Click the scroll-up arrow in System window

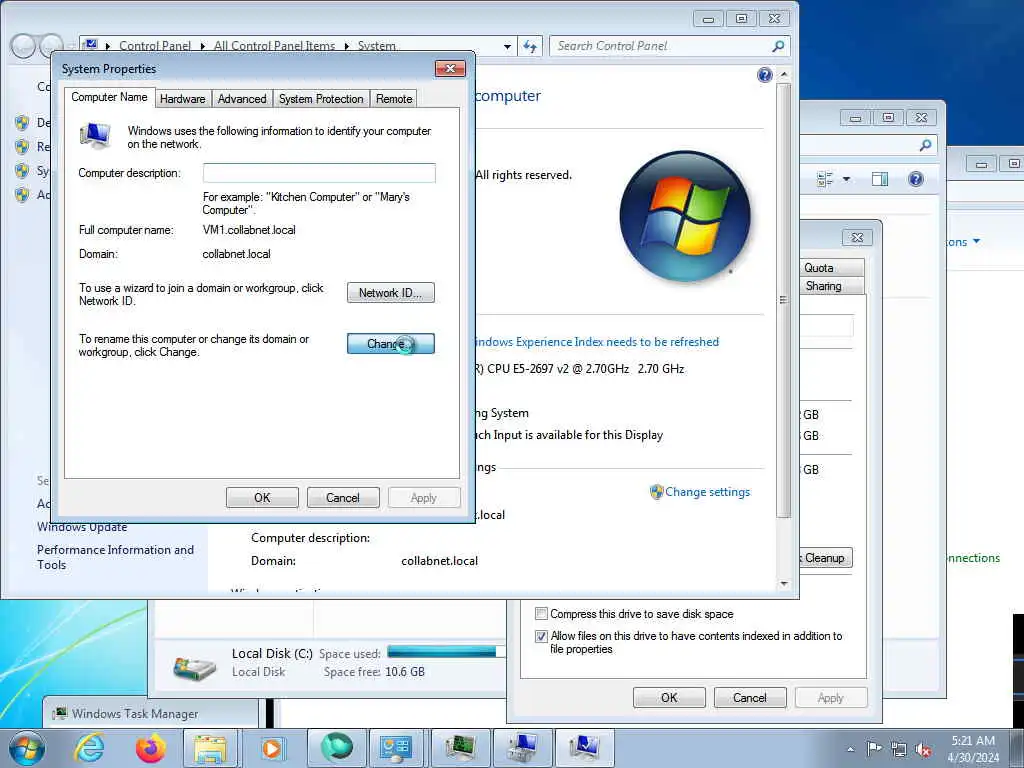point(784,75)
